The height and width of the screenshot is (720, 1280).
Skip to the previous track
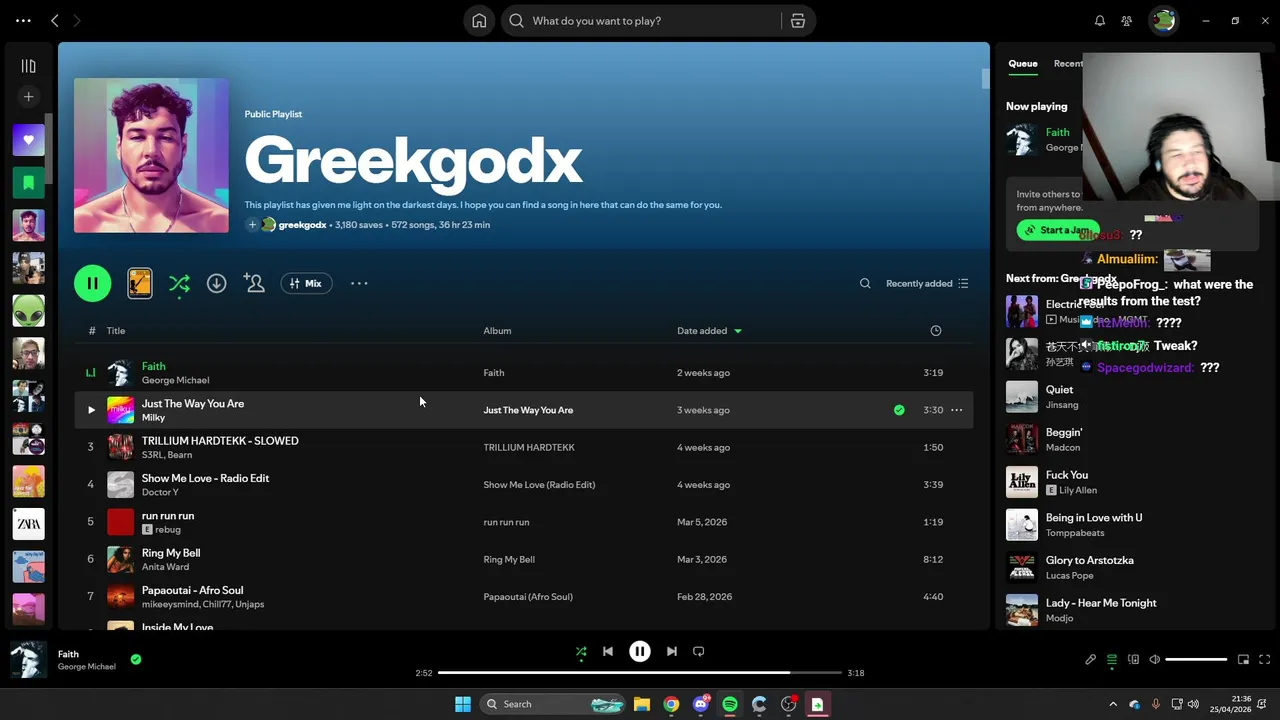point(608,652)
